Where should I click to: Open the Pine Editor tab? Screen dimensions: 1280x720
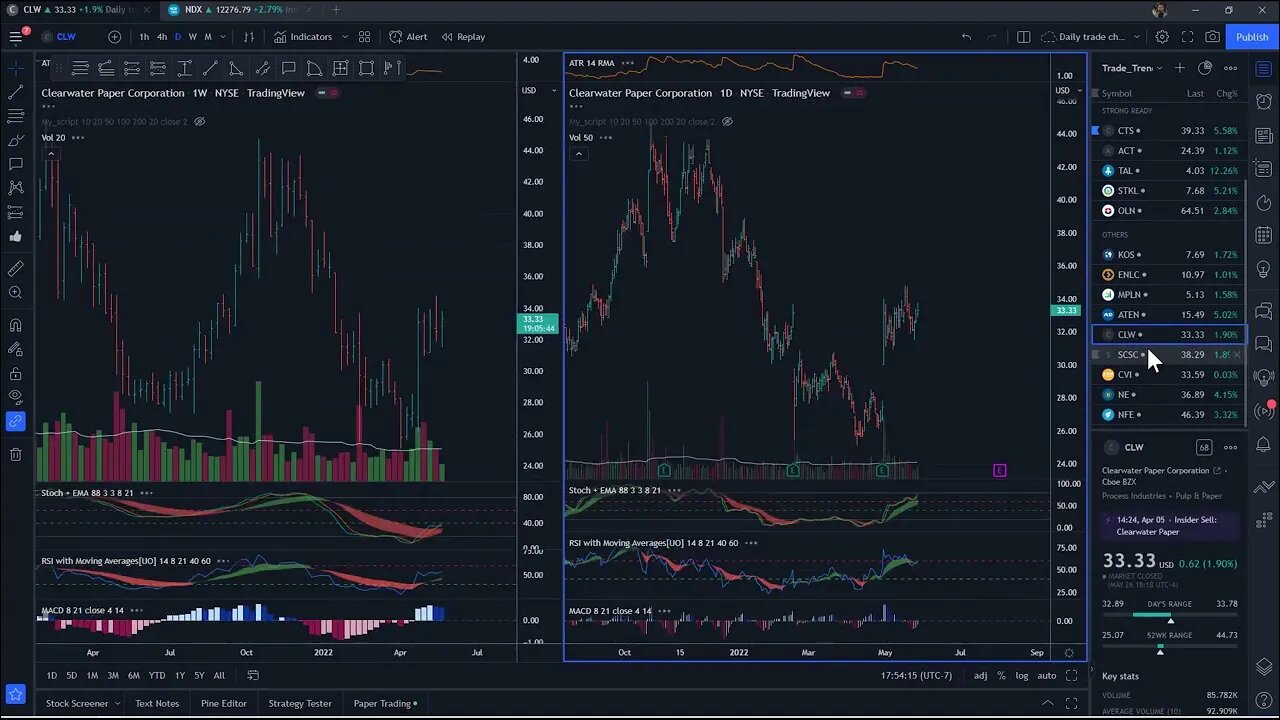point(224,703)
